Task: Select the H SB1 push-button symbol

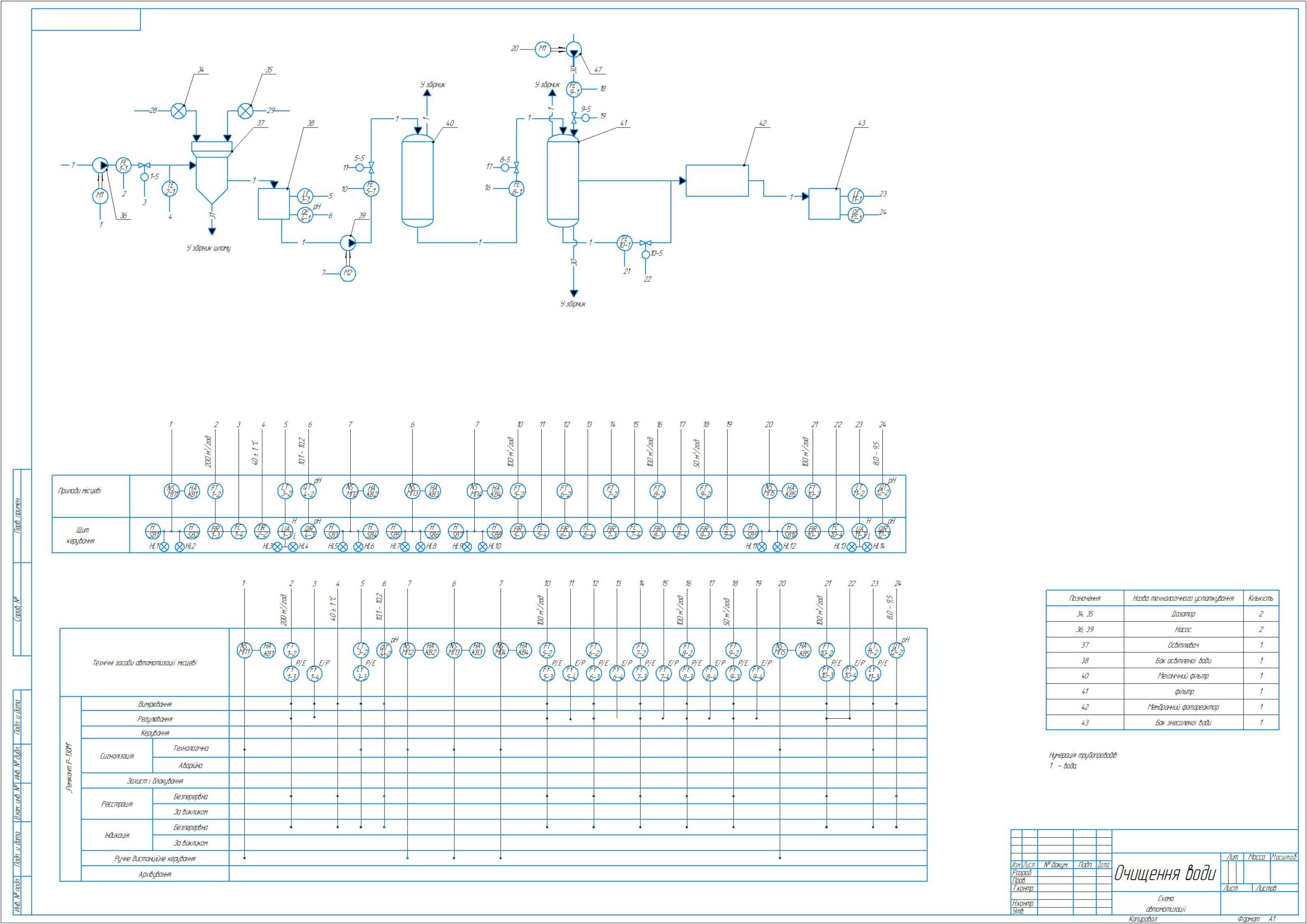Action: tap(153, 531)
